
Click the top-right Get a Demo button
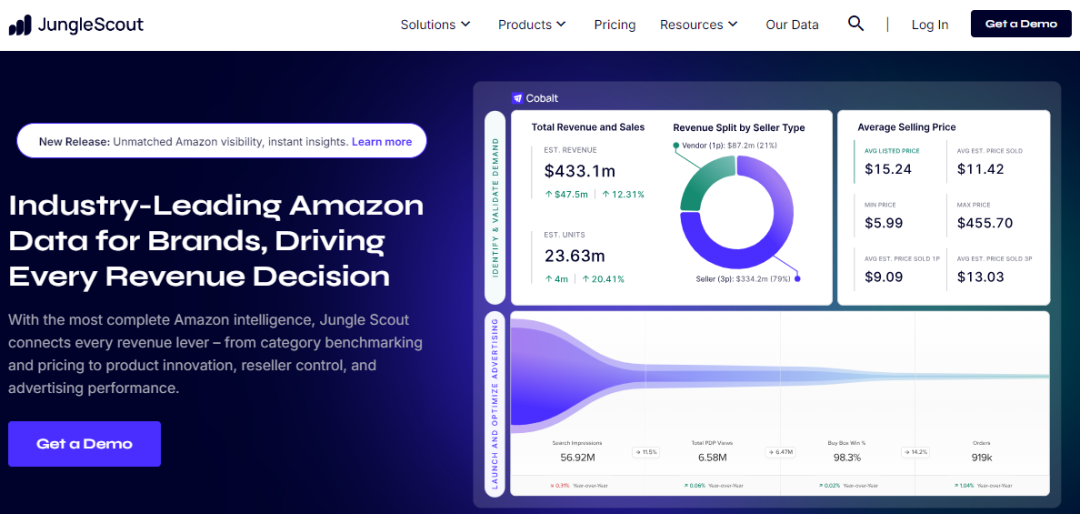(x=1021, y=23)
